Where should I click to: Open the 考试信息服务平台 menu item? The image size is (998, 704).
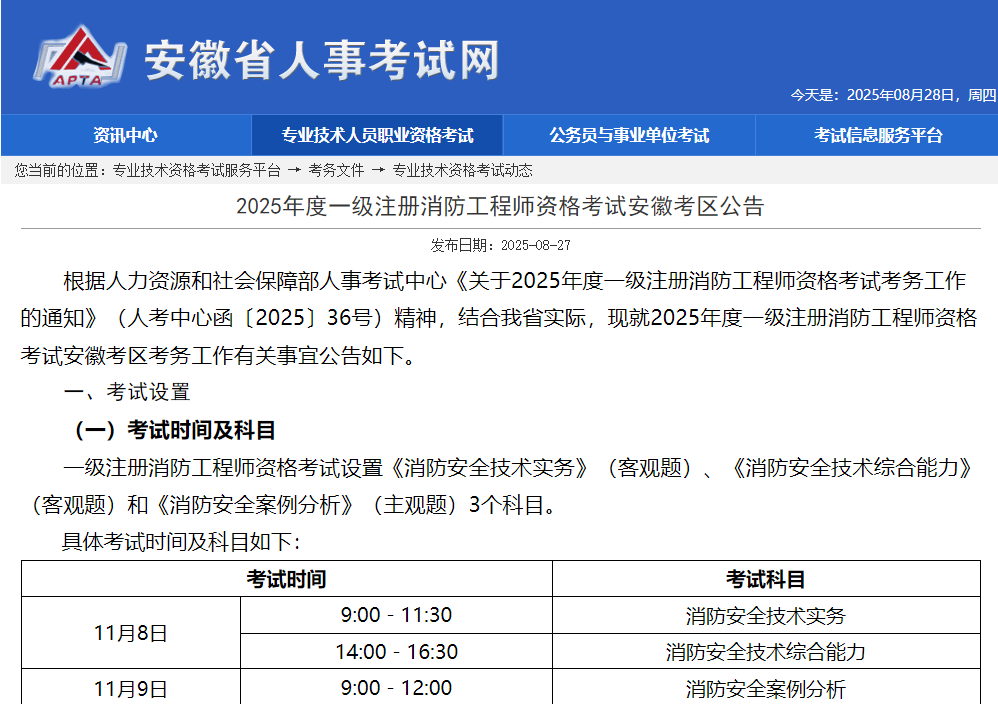coord(877,135)
